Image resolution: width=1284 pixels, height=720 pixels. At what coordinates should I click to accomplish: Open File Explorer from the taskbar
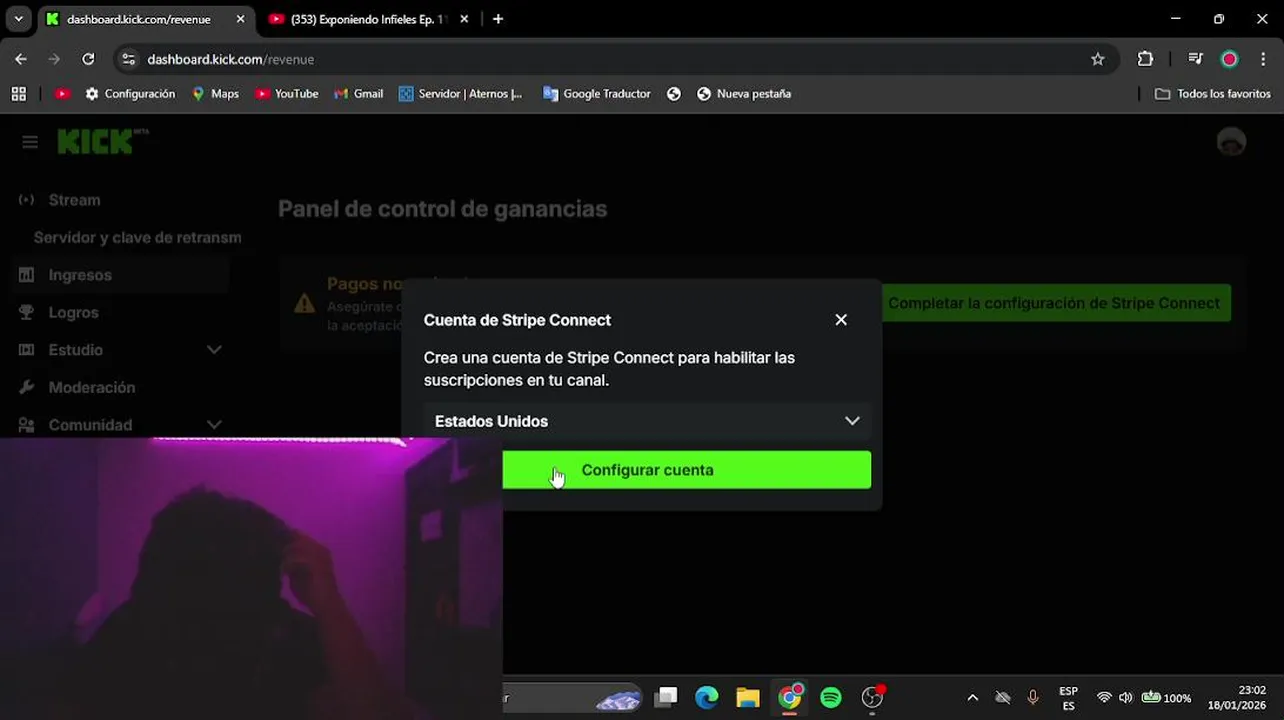point(748,697)
